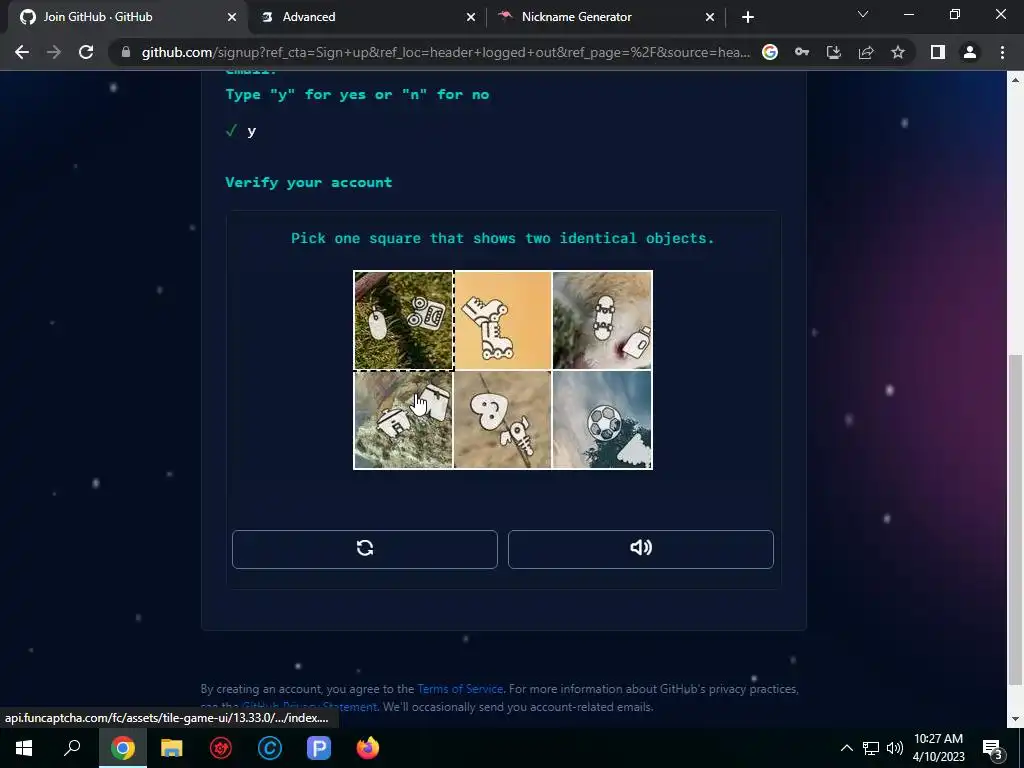Click the address bar URL
This screenshot has height=768, width=1024.
click(445, 52)
